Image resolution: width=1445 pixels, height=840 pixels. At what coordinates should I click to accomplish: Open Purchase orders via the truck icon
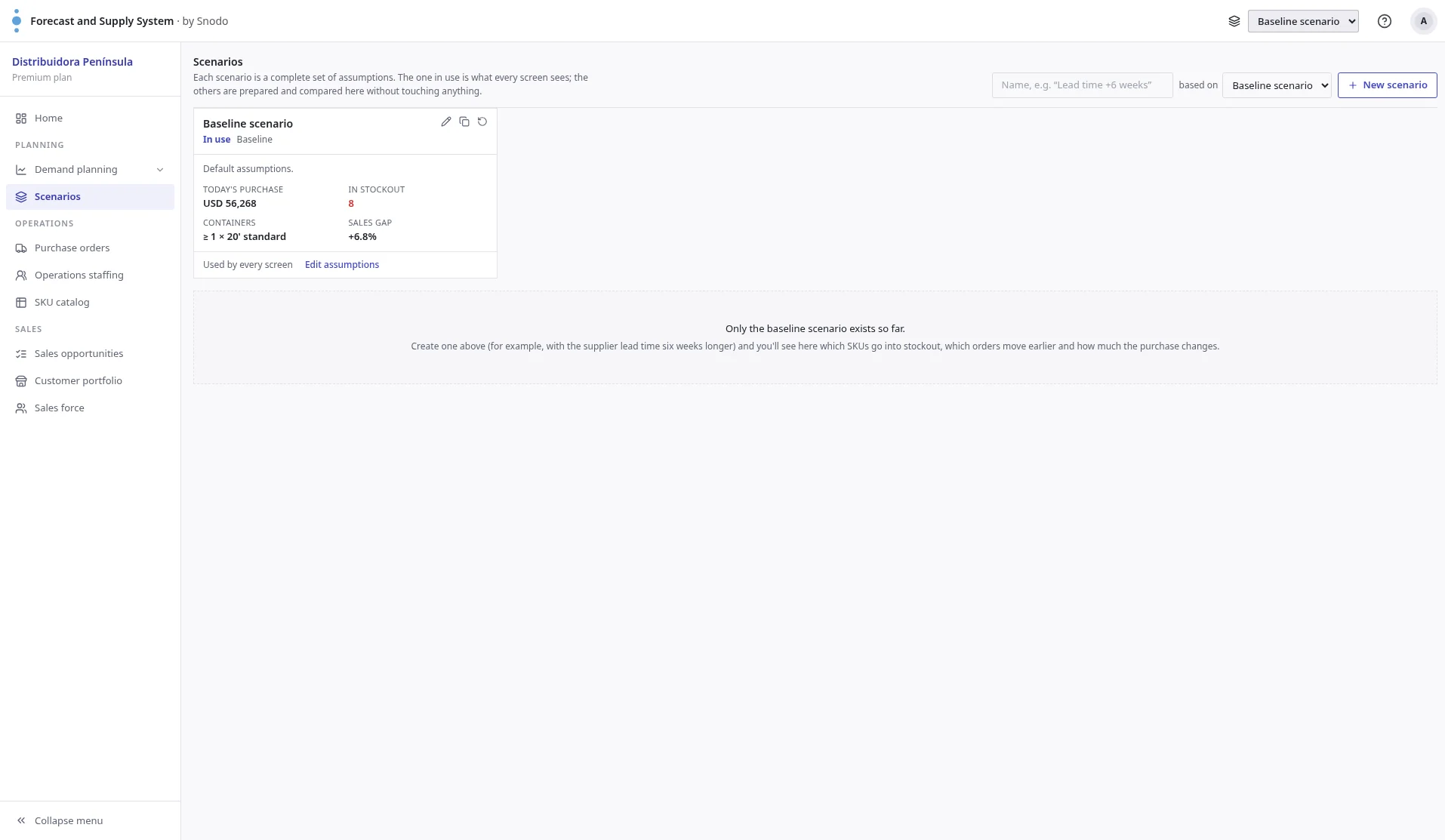[21, 248]
